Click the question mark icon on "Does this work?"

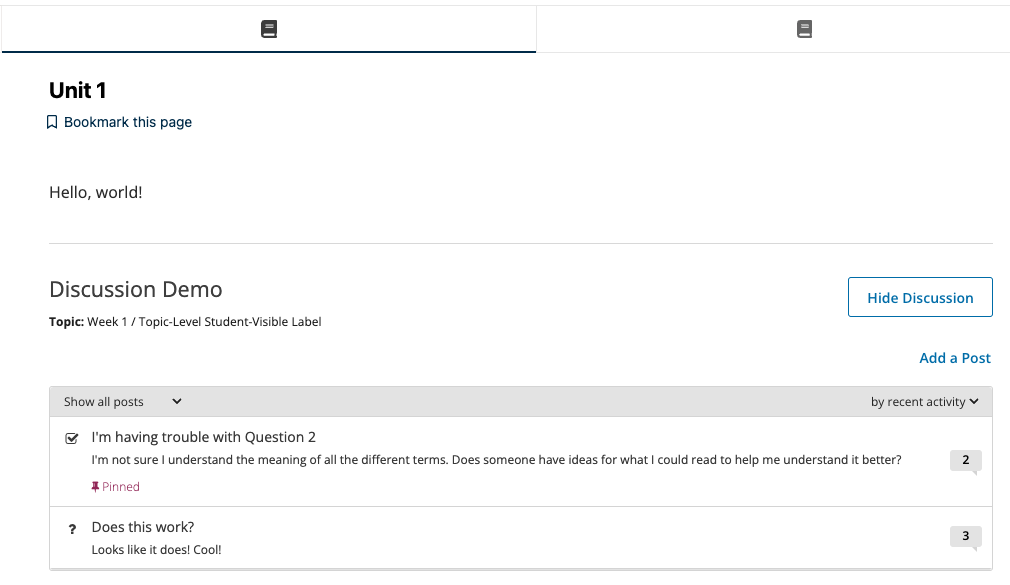(71, 527)
